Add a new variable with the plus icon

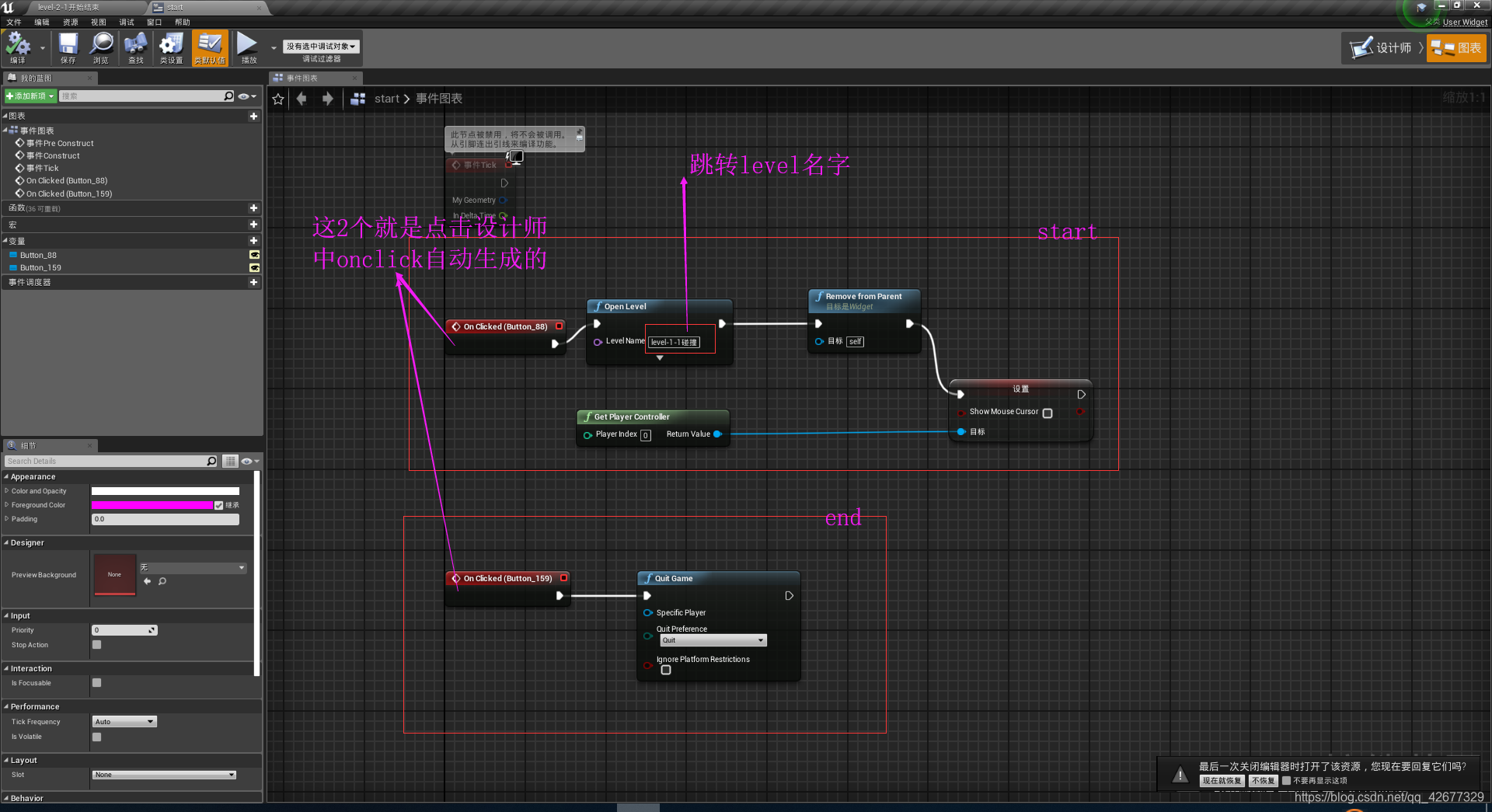click(253, 241)
